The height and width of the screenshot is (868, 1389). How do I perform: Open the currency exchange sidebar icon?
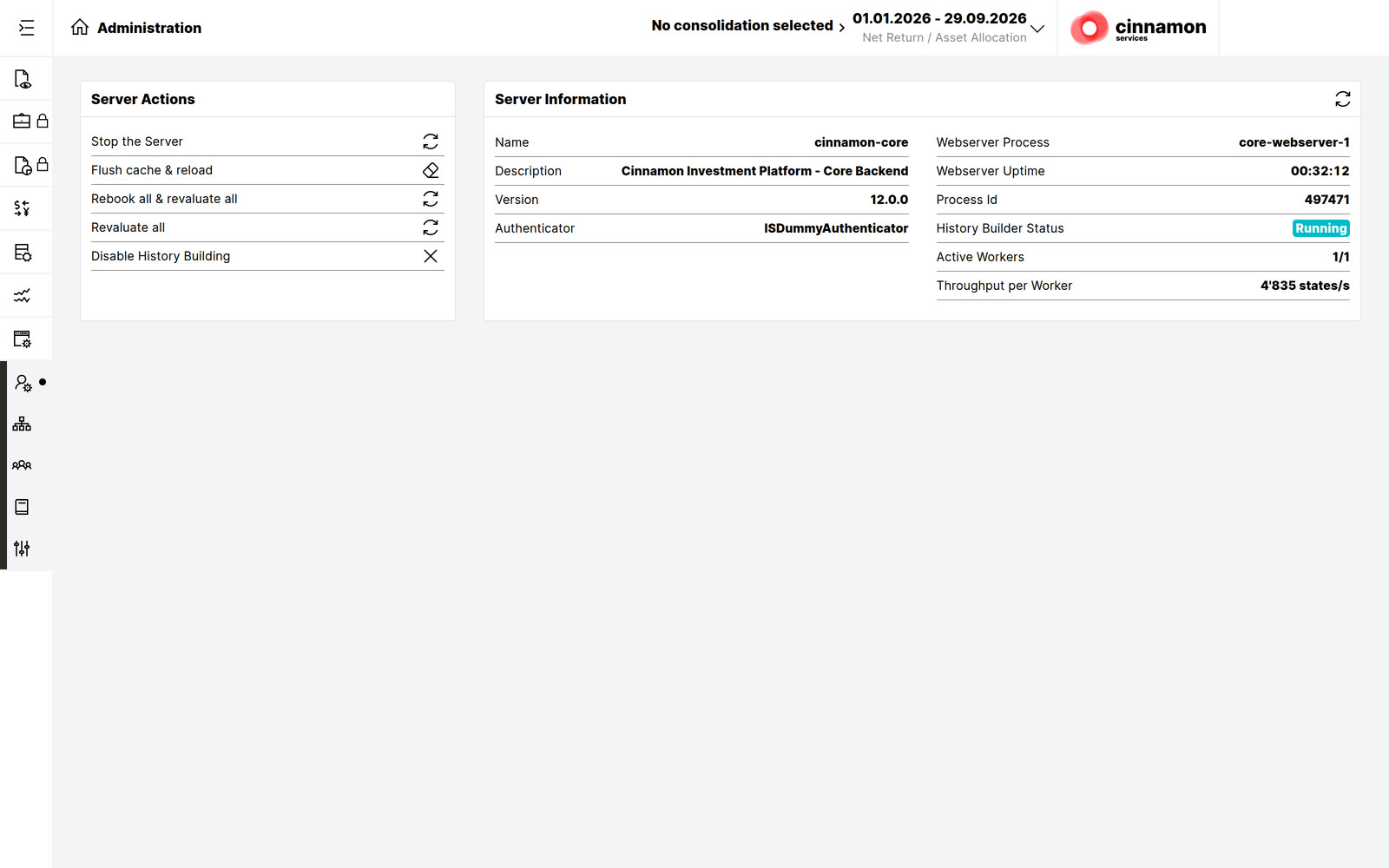22,208
